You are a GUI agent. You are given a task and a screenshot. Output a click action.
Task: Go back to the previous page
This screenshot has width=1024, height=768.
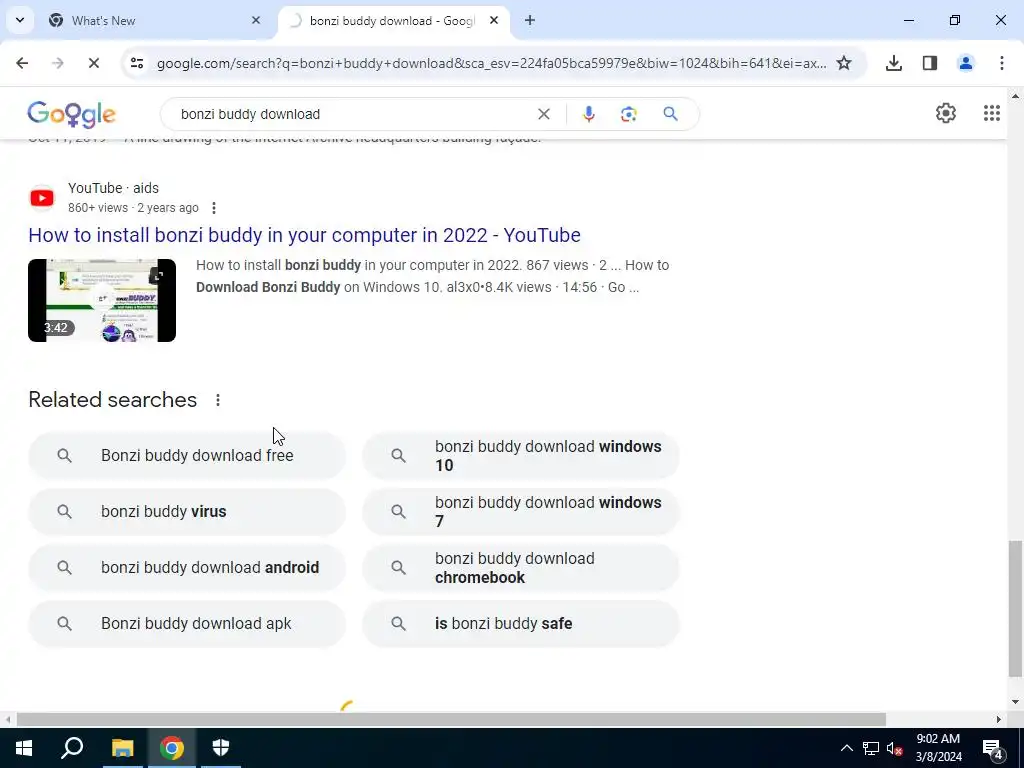(x=22, y=63)
